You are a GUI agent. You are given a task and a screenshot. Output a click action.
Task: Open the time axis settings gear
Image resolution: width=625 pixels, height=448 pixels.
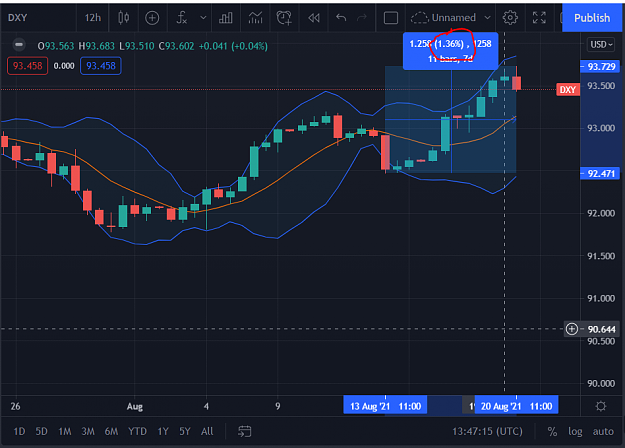[x=600, y=406]
